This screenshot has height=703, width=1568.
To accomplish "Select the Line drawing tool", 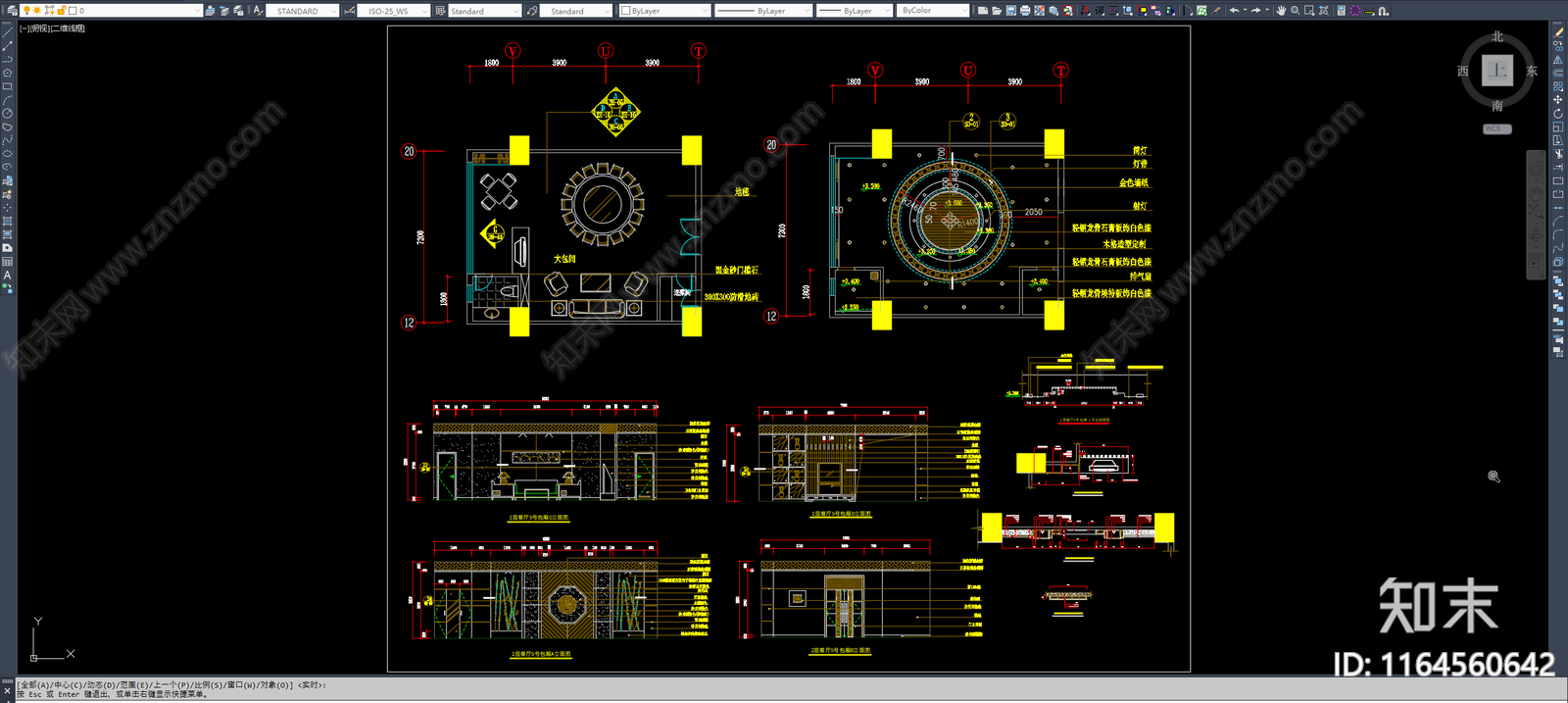I will click(x=8, y=32).
